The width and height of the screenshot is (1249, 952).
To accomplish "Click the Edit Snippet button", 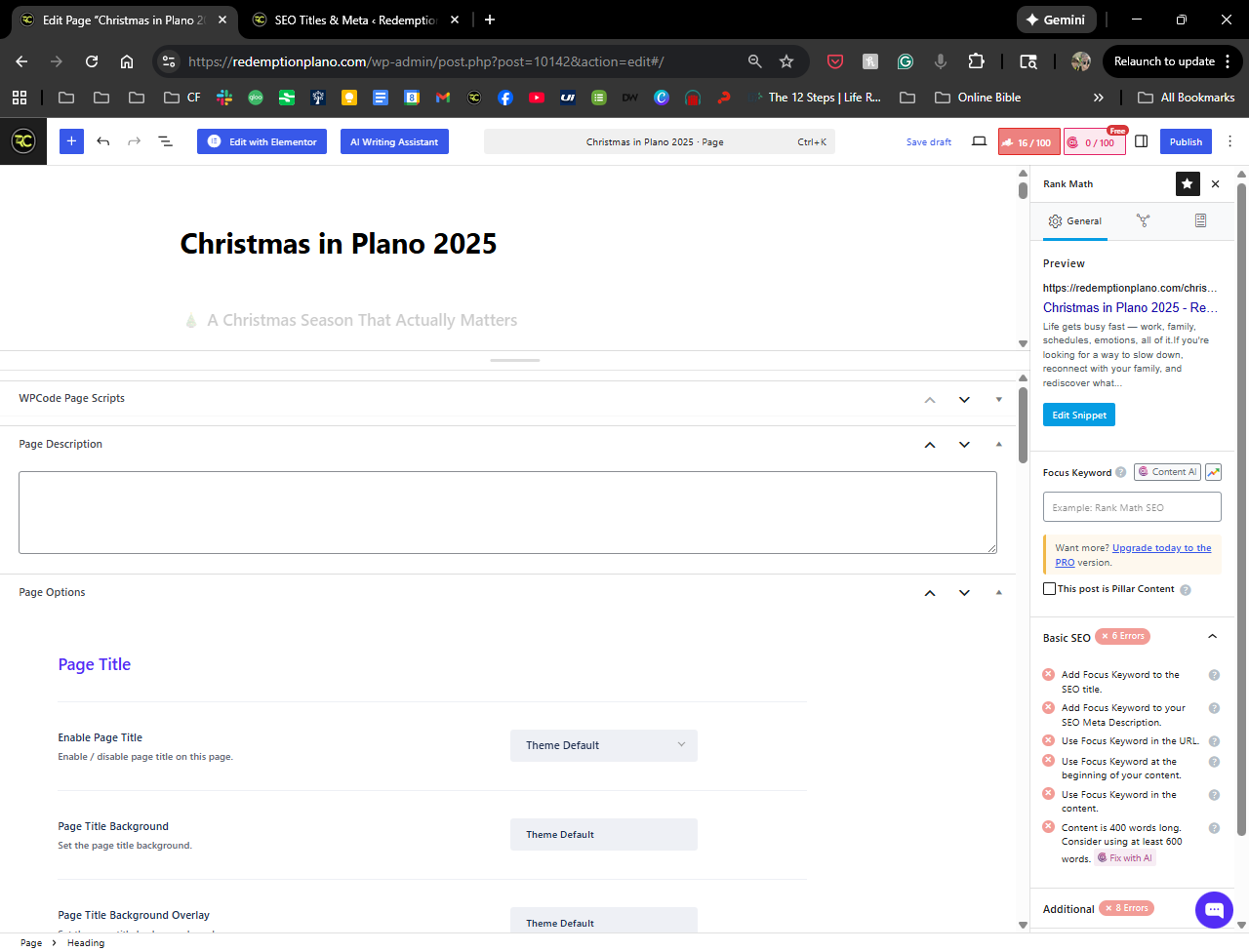I will (1078, 415).
